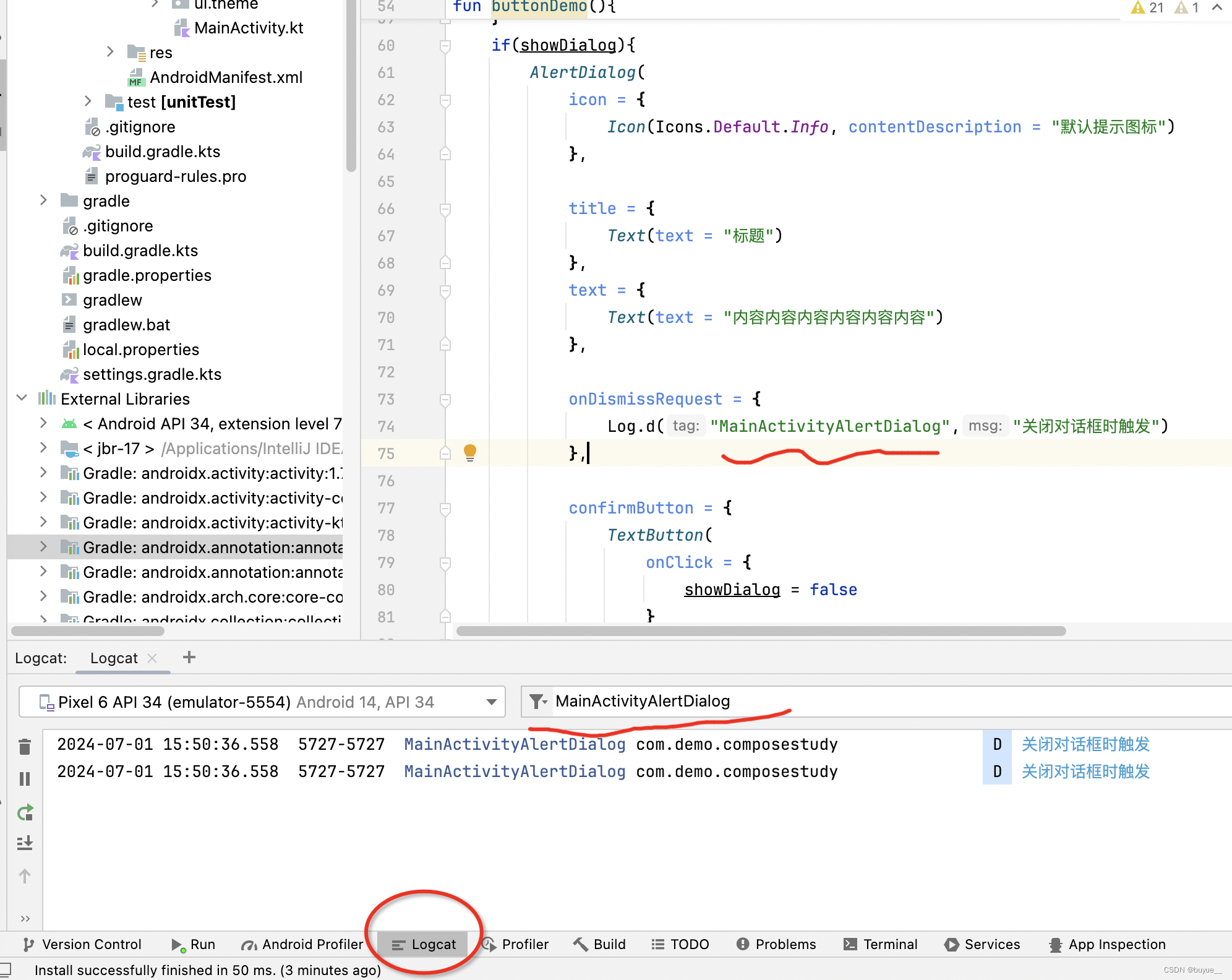Open the Terminal tool window tab
Image resolution: width=1232 pixels, height=980 pixels.
coord(880,944)
